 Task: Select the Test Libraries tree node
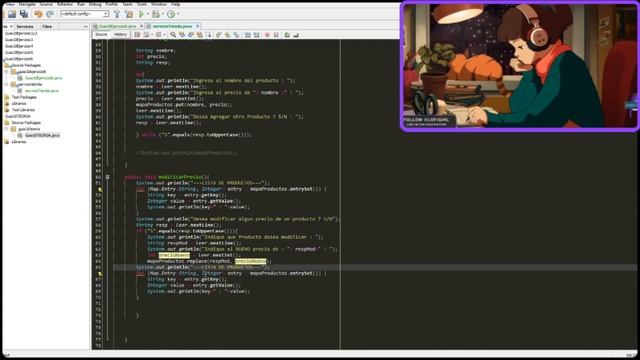tap(23, 110)
